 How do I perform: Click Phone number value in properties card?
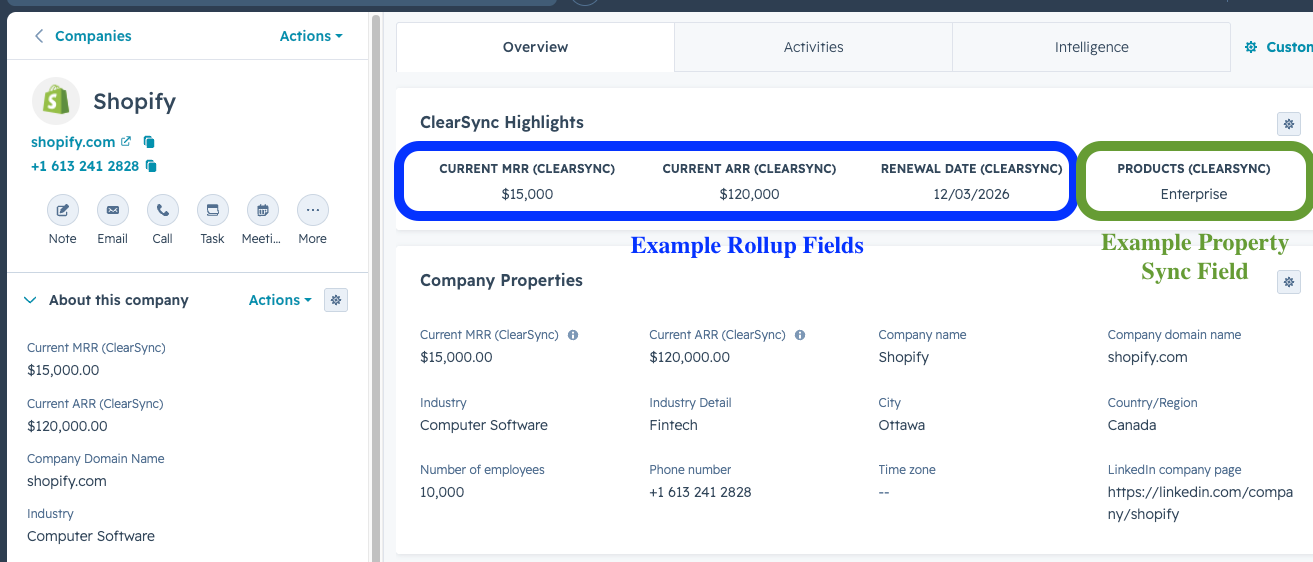tap(700, 492)
